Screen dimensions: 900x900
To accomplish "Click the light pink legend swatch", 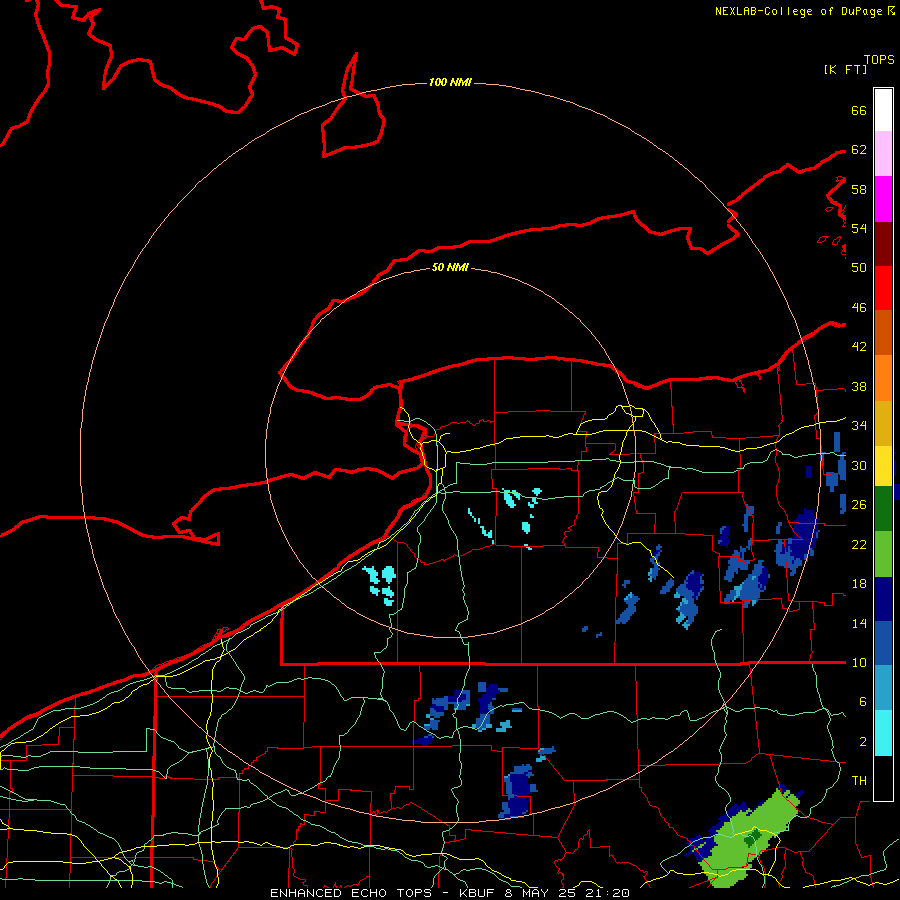I will tap(883, 154).
